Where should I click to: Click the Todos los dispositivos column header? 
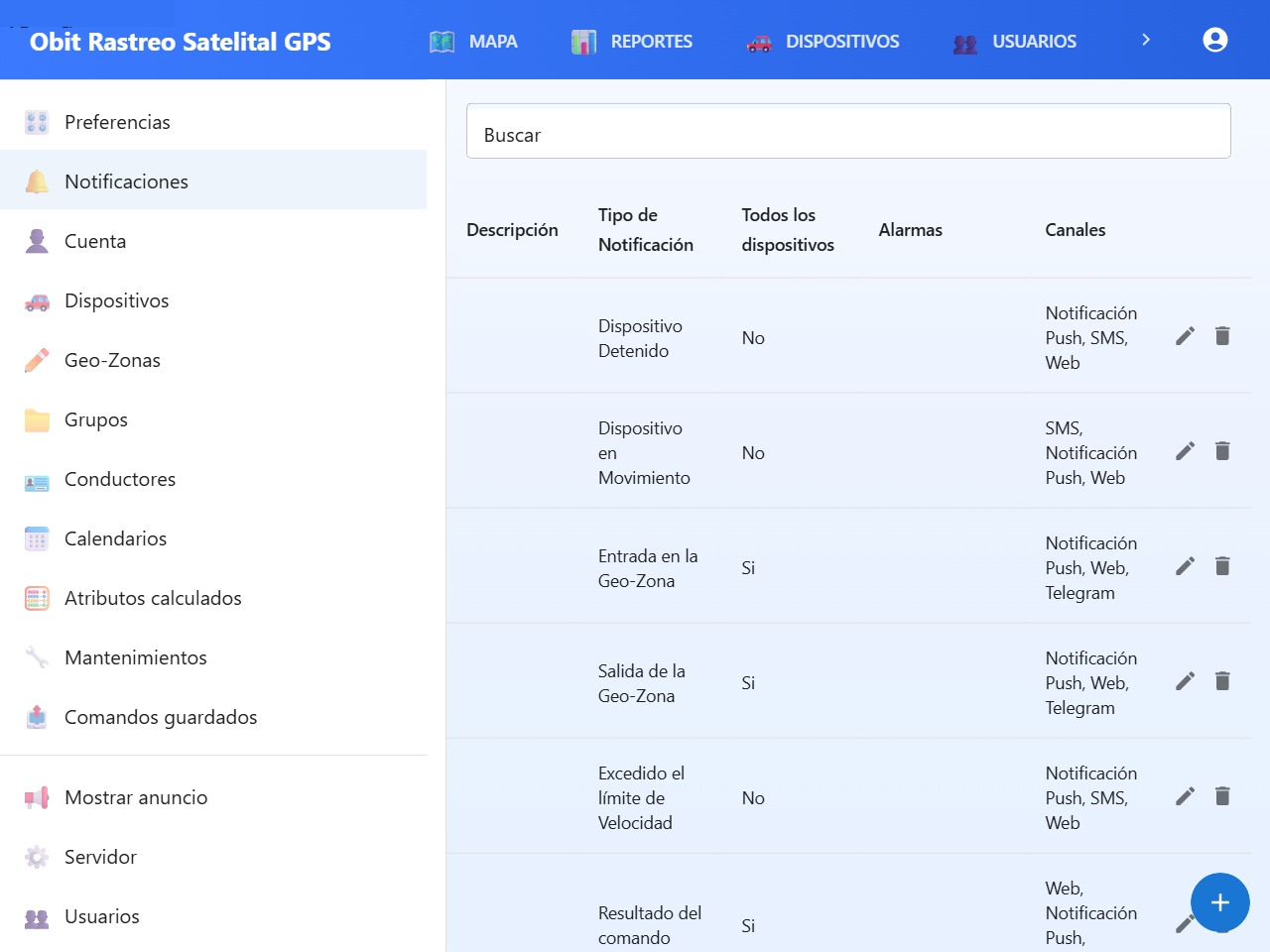788,230
